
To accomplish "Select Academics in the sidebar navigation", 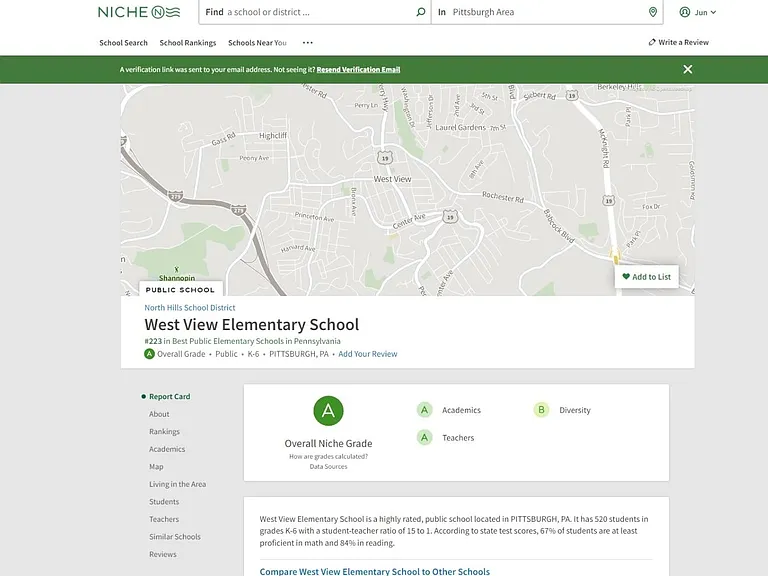I will click(x=167, y=449).
